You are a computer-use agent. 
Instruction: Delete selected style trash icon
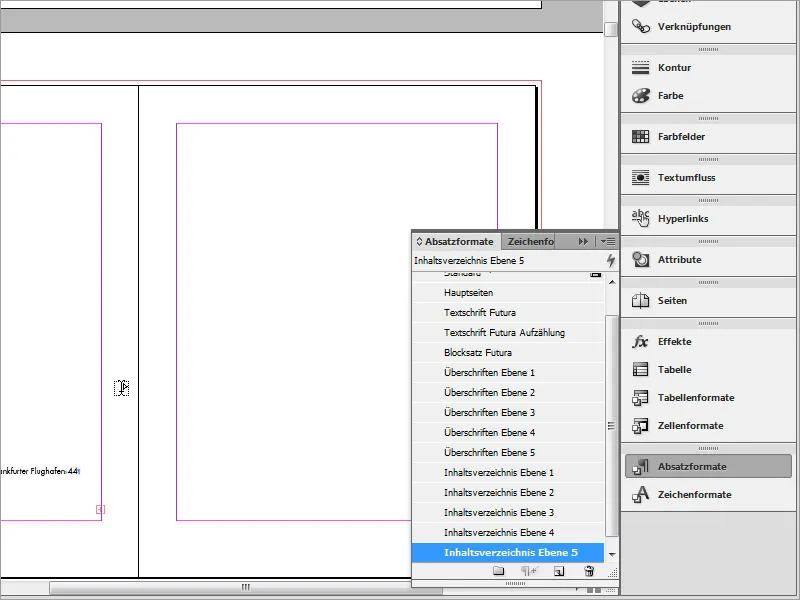[589, 571]
